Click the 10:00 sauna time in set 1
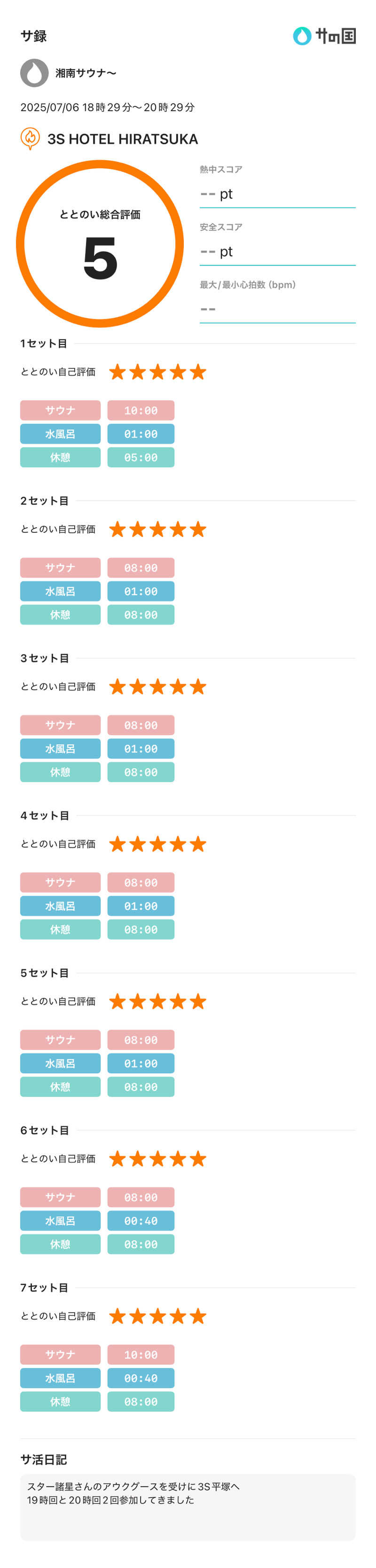 pyautogui.click(x=141, y=410)
